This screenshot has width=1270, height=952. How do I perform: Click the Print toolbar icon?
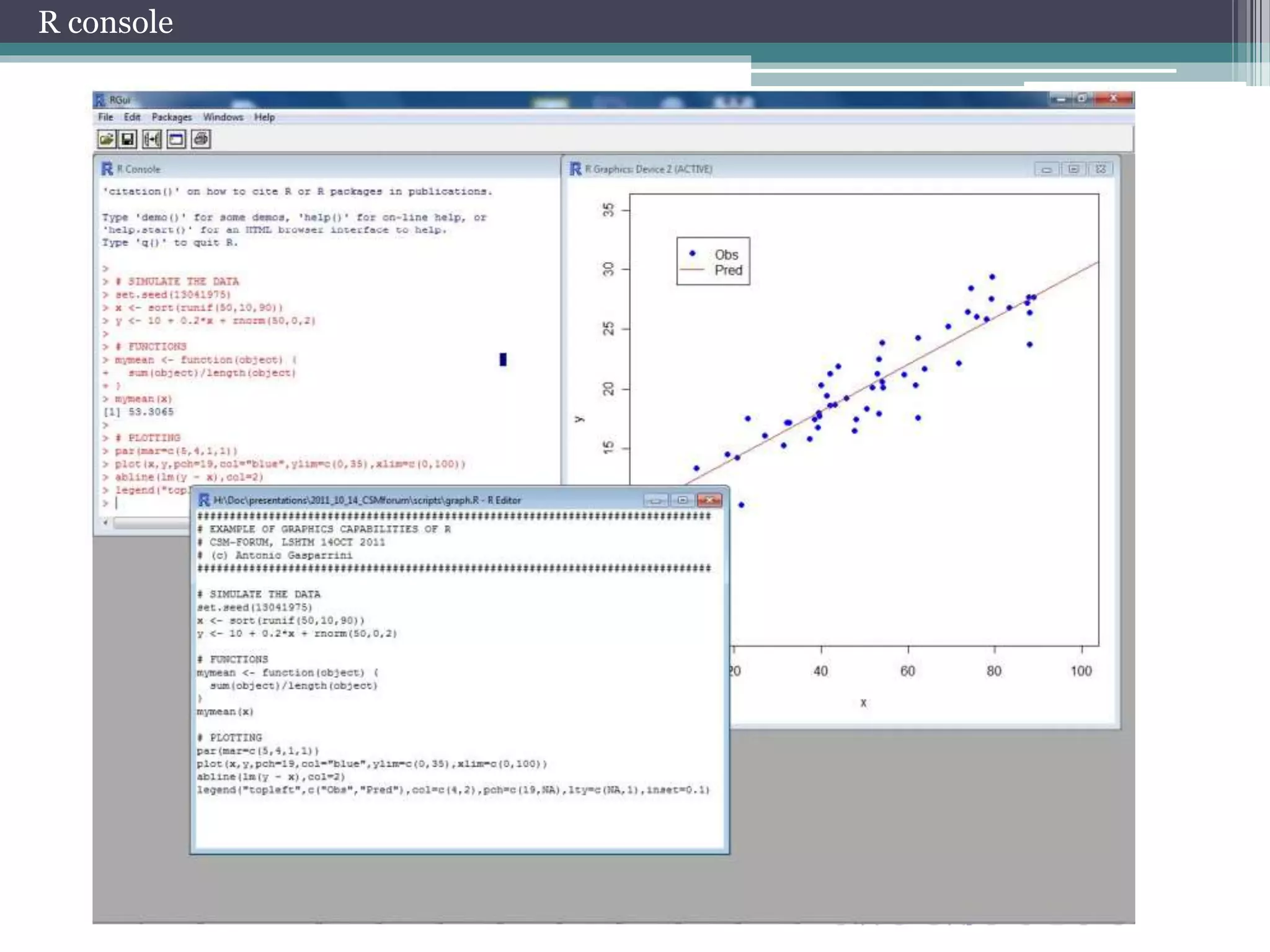201,139
